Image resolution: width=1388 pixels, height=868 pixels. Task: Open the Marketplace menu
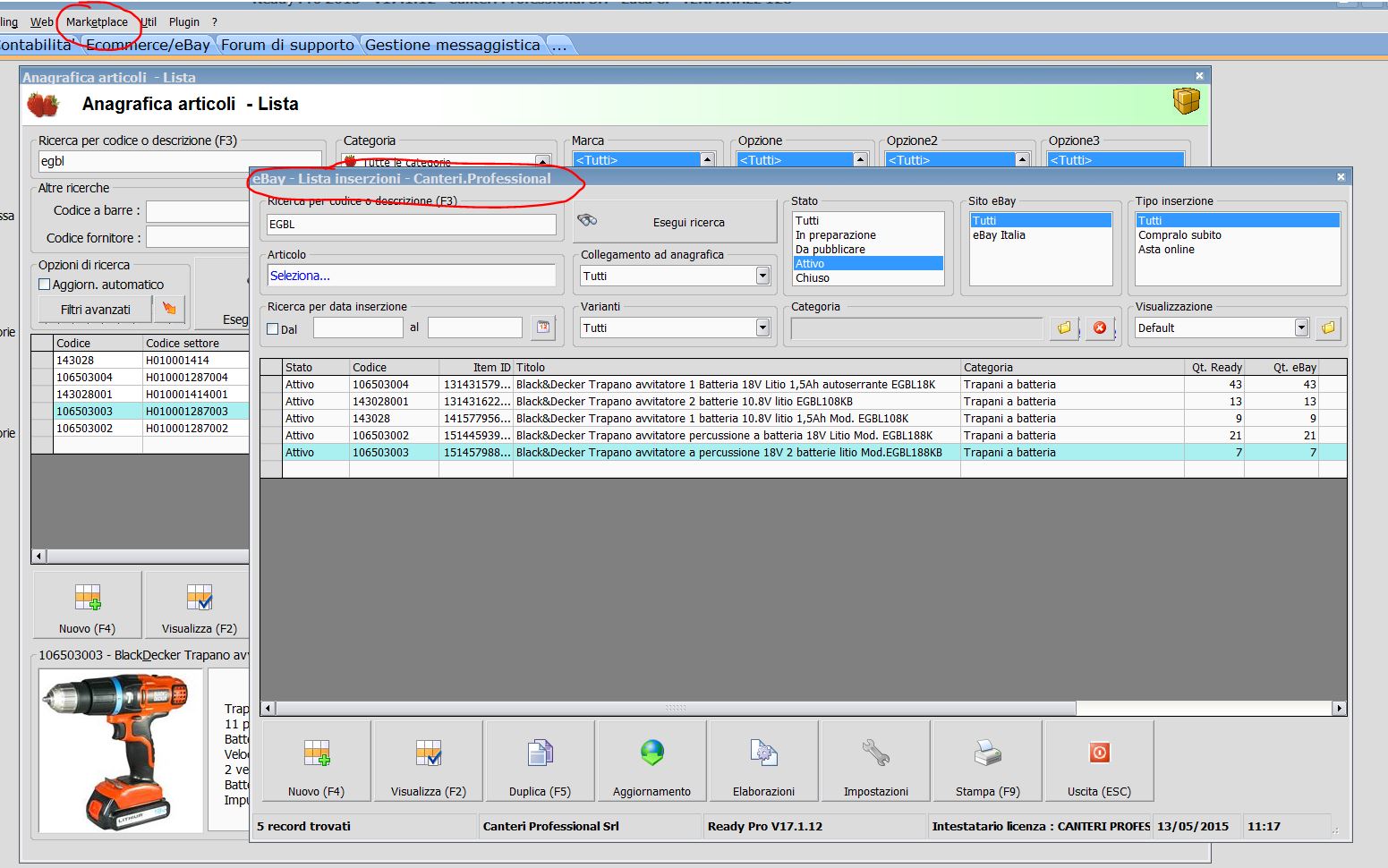(x=97, y=21)
